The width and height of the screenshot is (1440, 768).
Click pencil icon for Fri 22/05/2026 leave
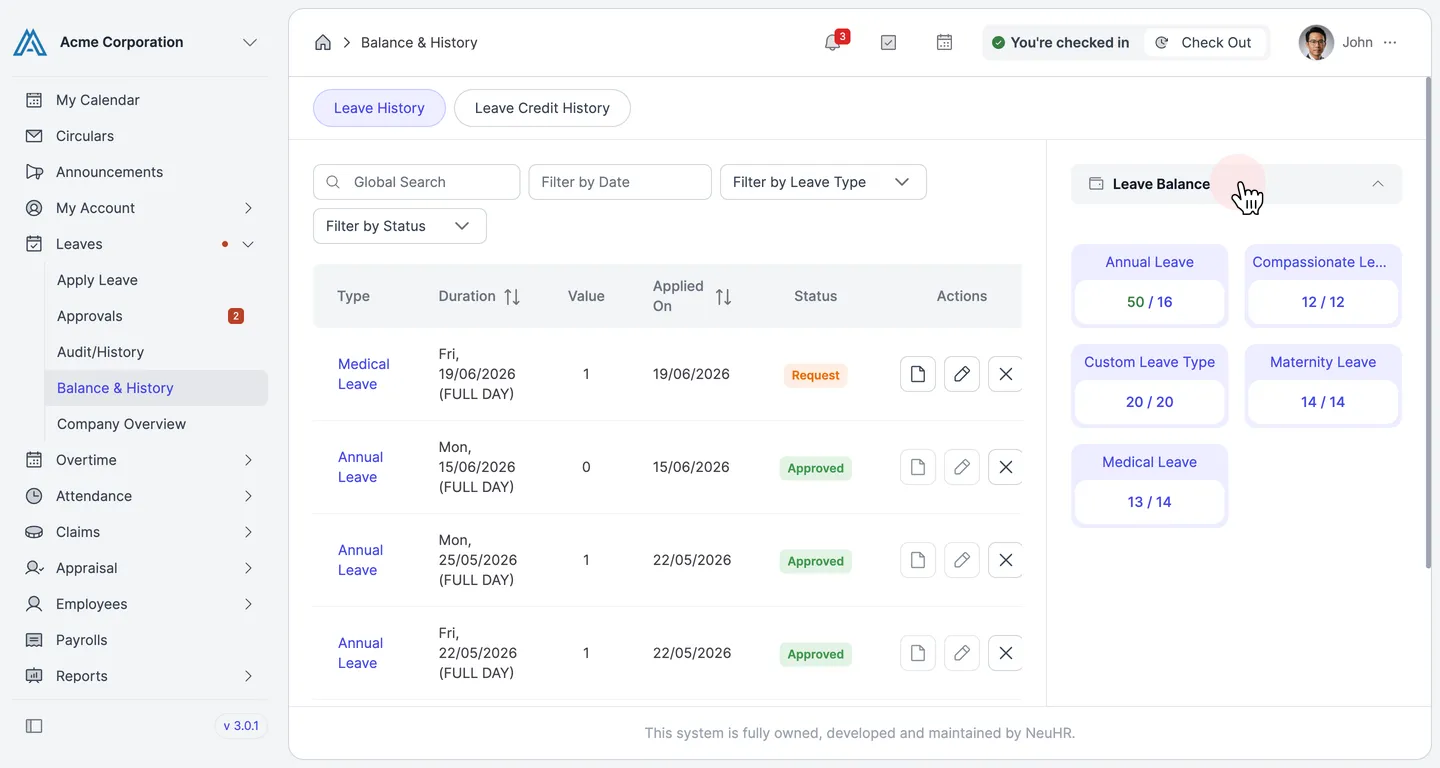point(962,653)
